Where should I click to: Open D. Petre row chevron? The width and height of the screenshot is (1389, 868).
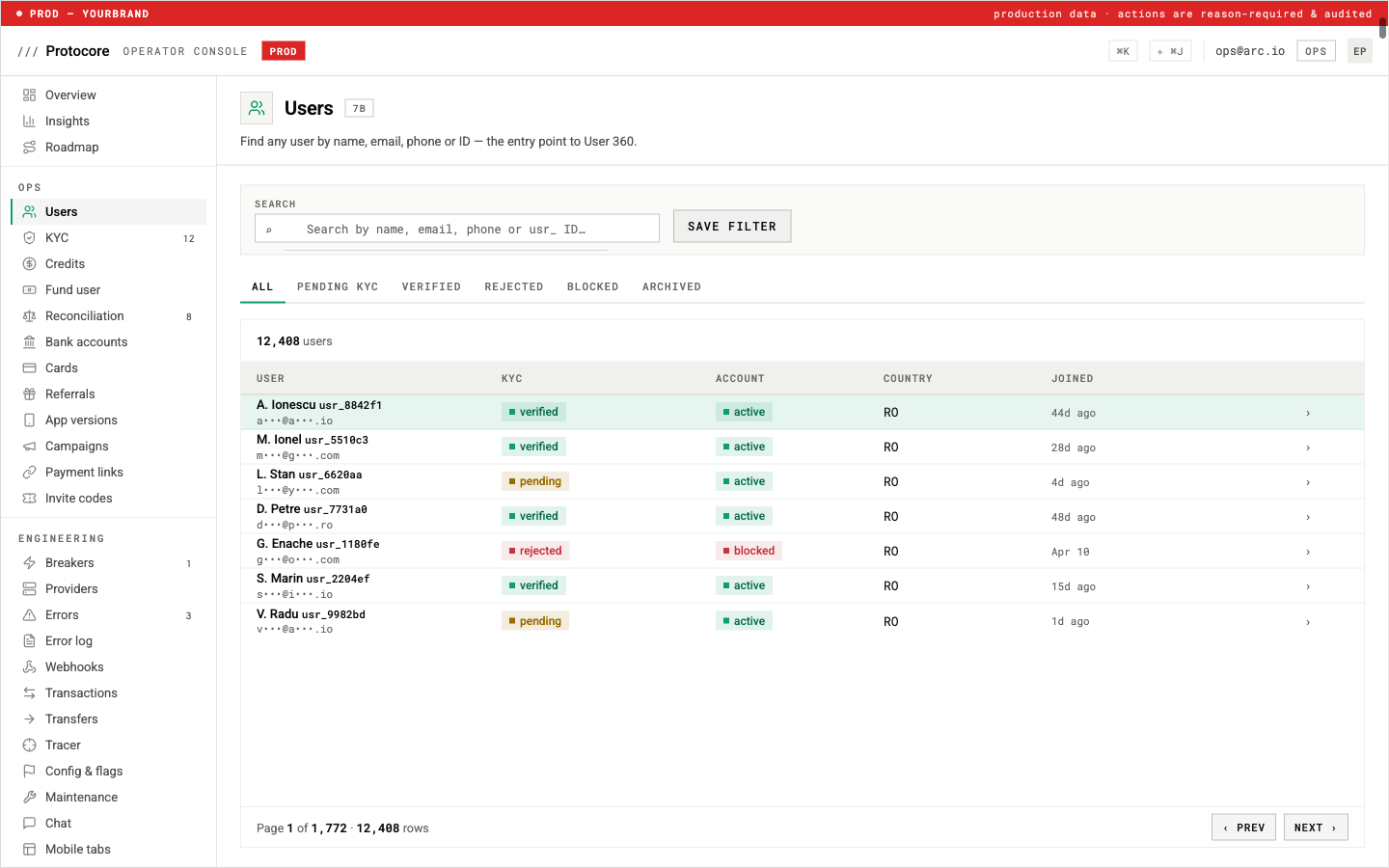[x=1308, y=517]
